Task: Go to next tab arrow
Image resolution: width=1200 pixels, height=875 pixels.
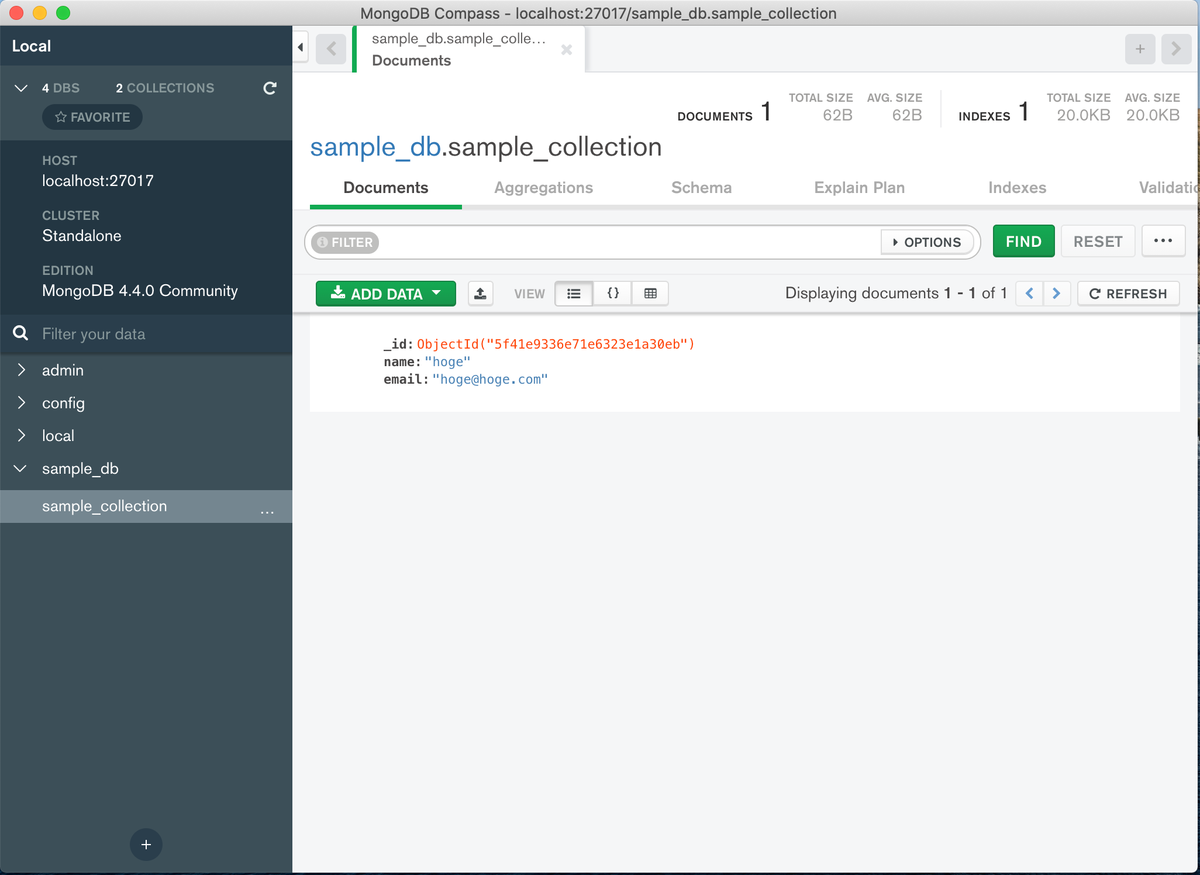Action: click(x=1176, y=48)
